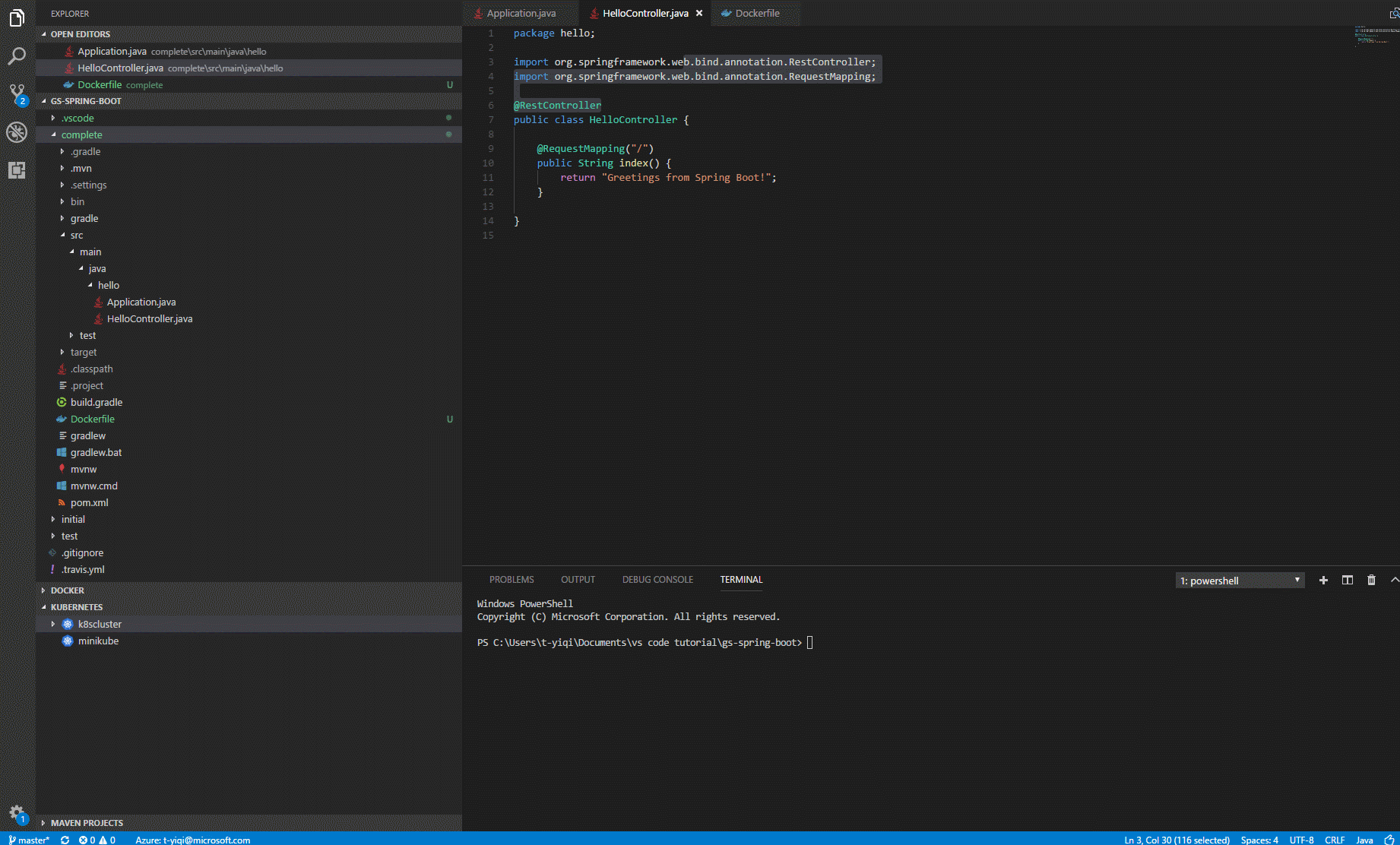Maximize the terminal panel with chevron
Image resolution: width=1400 pixels, height=845 pixels.
click(x=1394, y=580)
